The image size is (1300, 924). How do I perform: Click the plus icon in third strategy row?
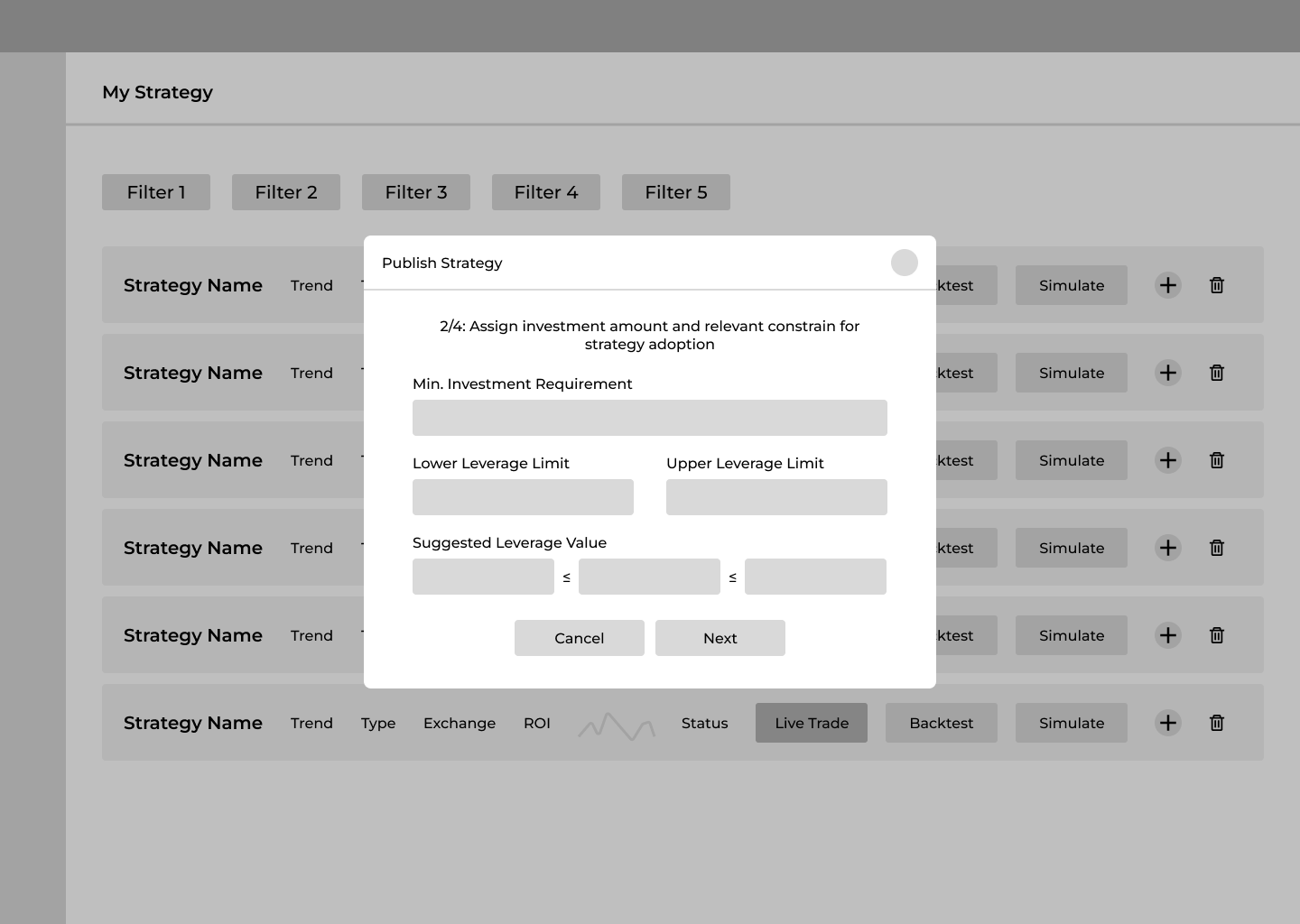click(x=1167, y=460)
